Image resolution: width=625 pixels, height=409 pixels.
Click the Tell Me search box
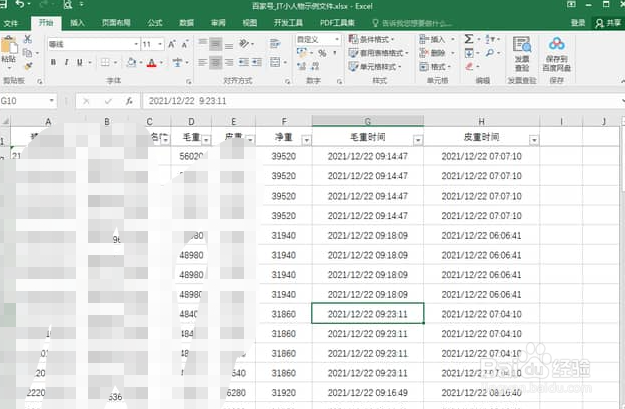[x=412, y=23]
